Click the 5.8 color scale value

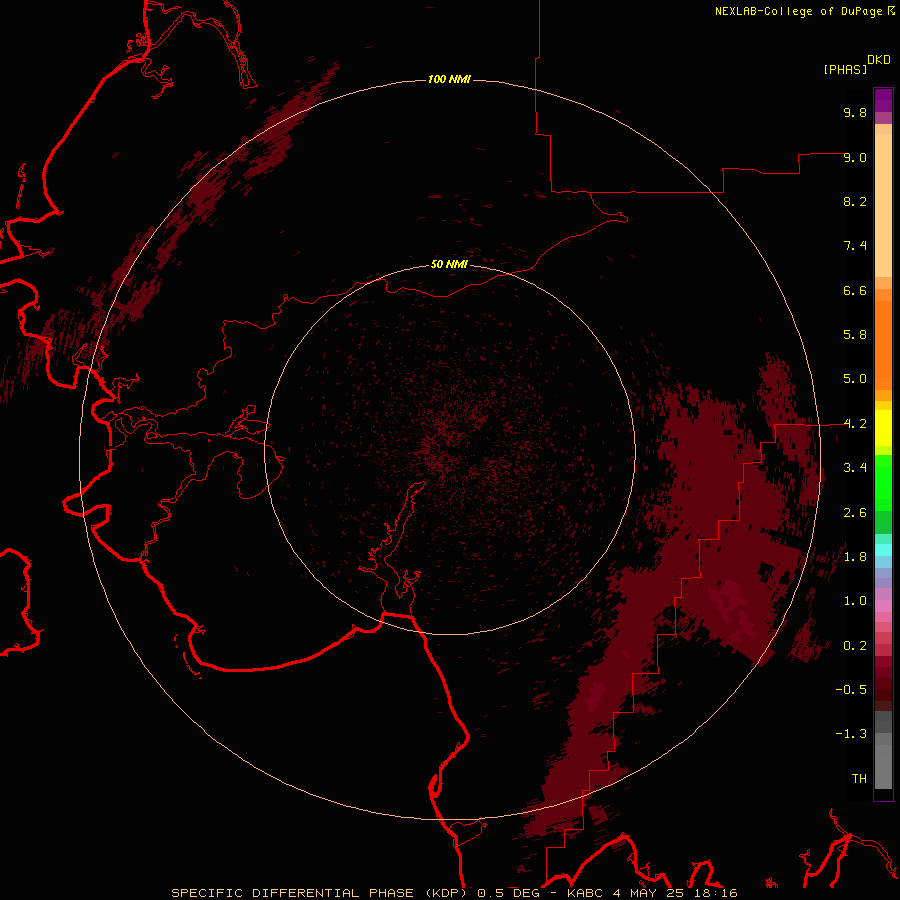(855, 335)
